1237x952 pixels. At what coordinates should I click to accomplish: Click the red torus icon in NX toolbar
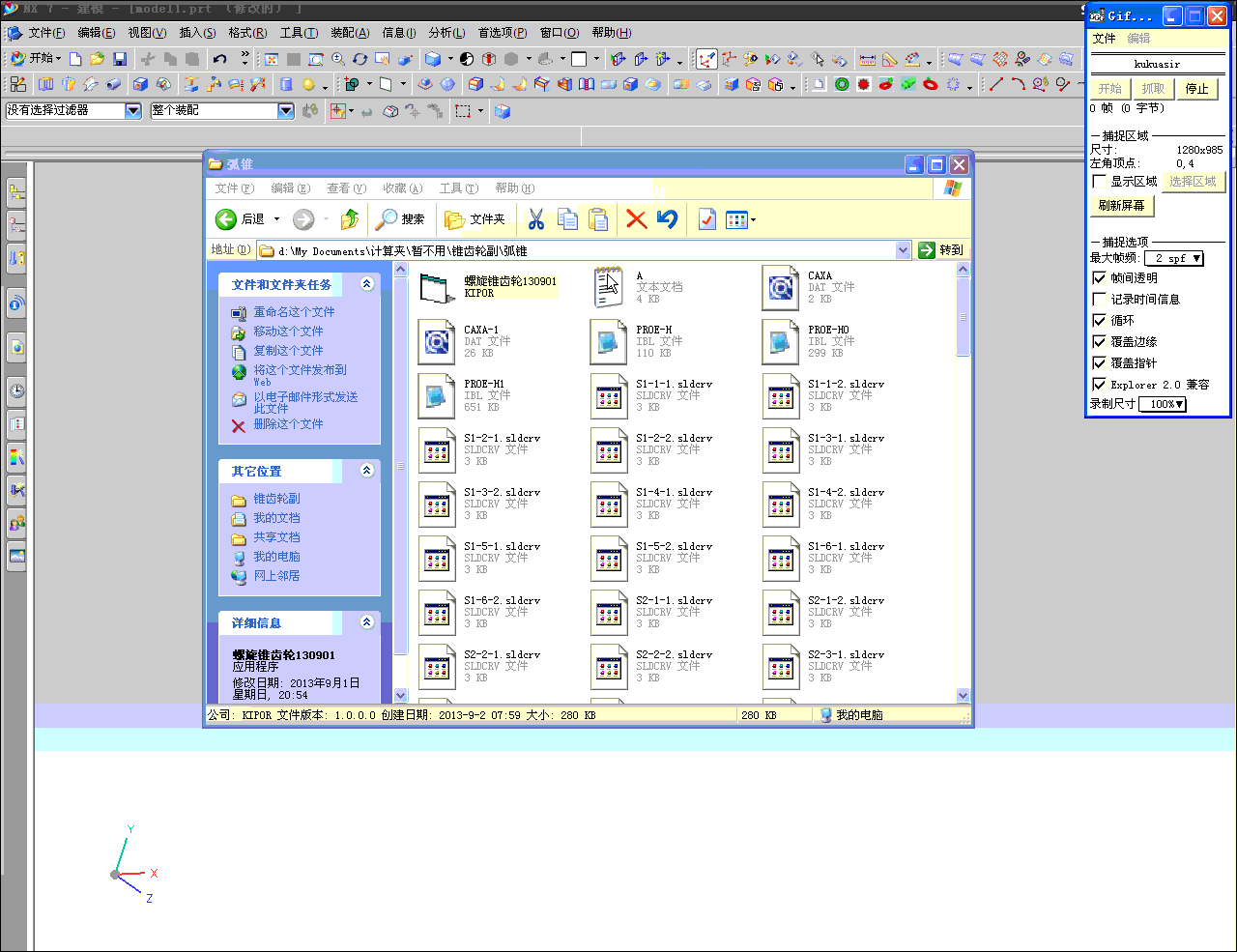click(x=931, y=84)
